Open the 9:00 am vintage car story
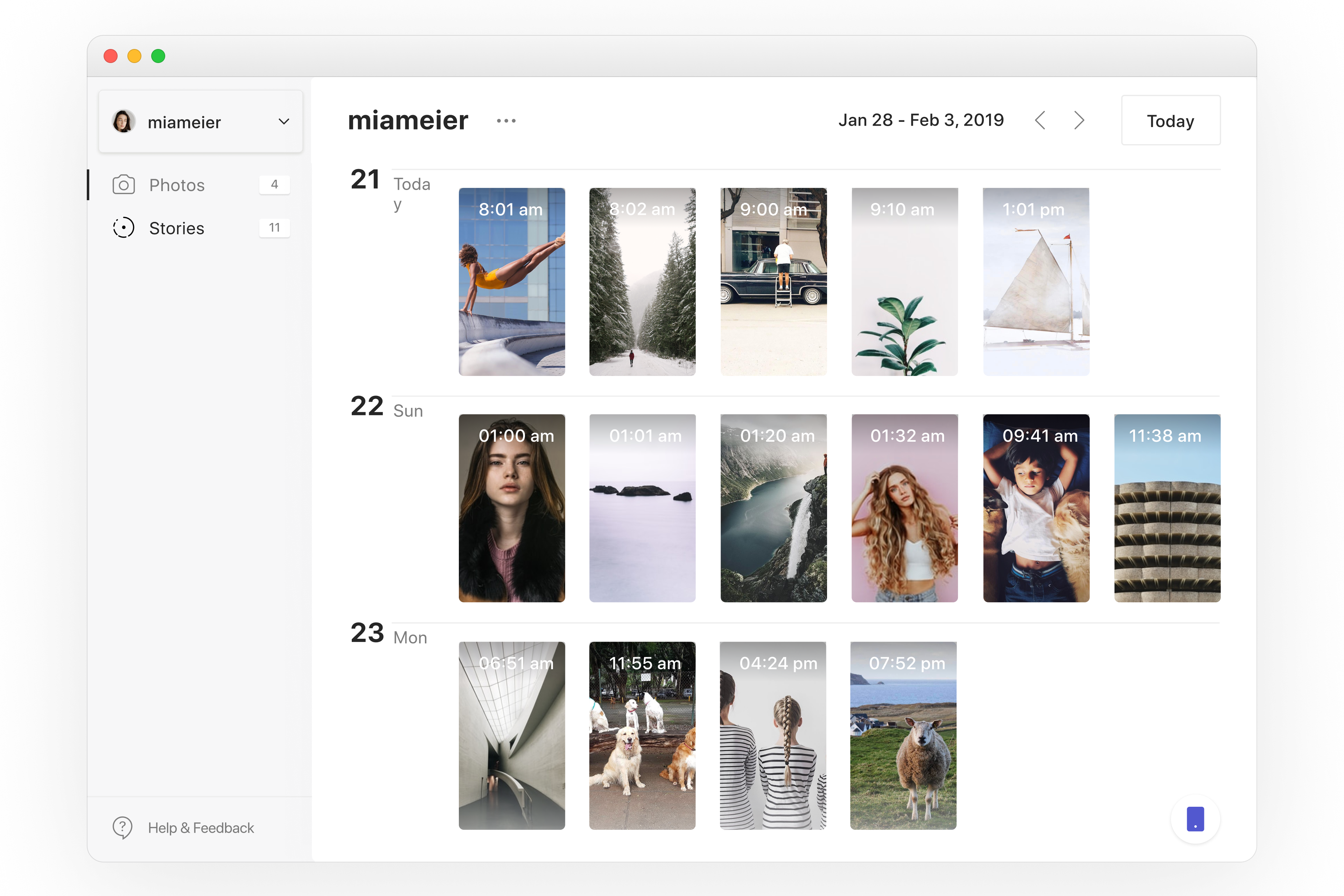Viewport: 1344px width, 896px height. 773,282
